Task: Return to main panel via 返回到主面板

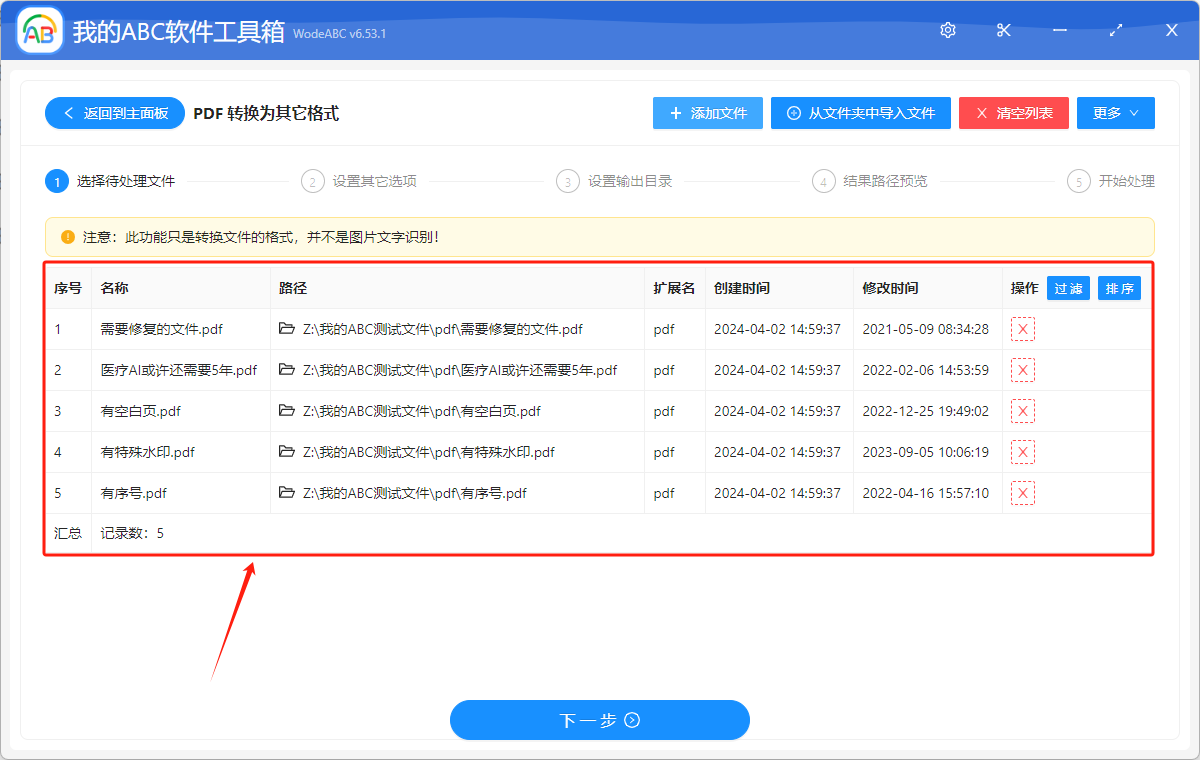Action: point(114,113)
